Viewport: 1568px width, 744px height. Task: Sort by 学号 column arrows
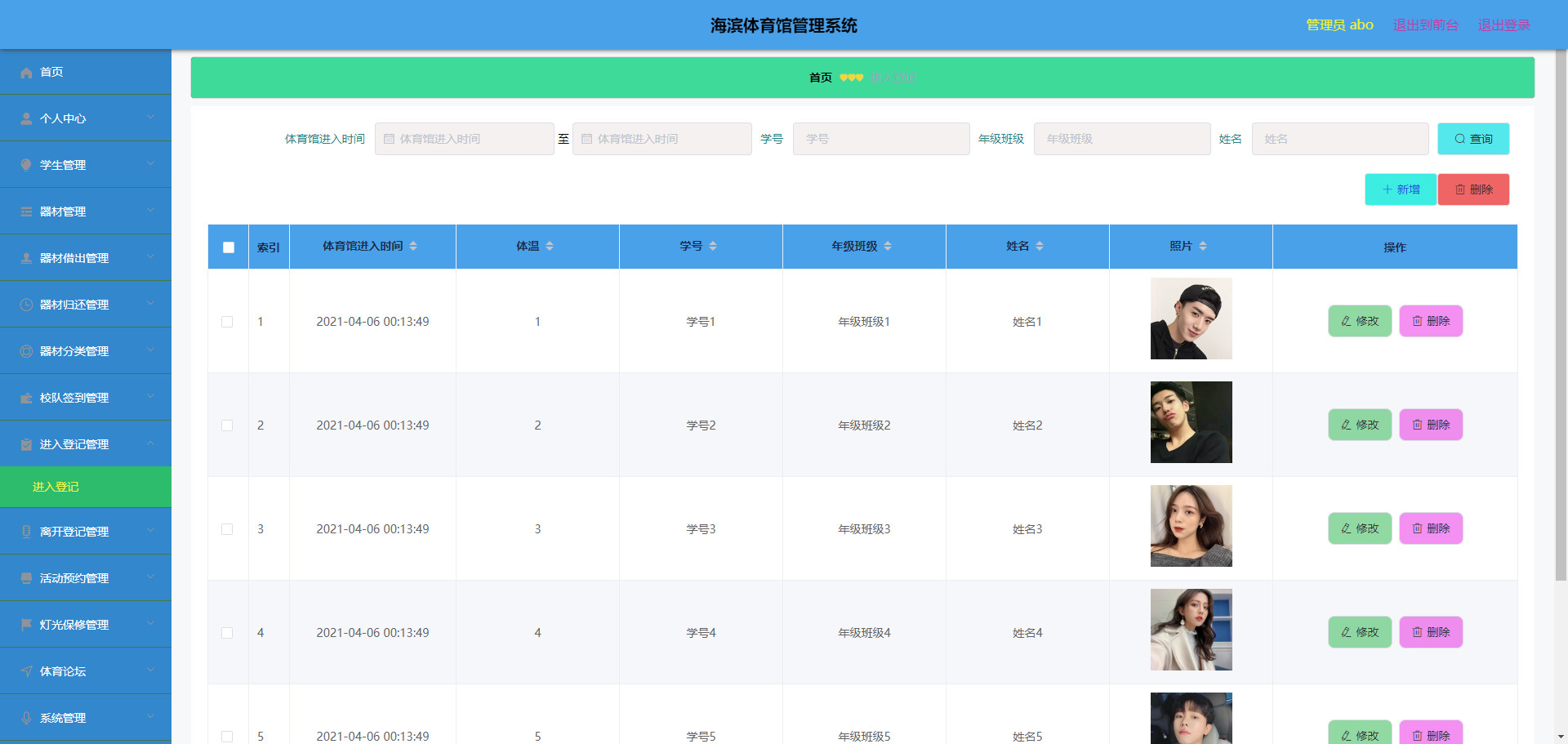pyautogui.click(x=713, y=247)
